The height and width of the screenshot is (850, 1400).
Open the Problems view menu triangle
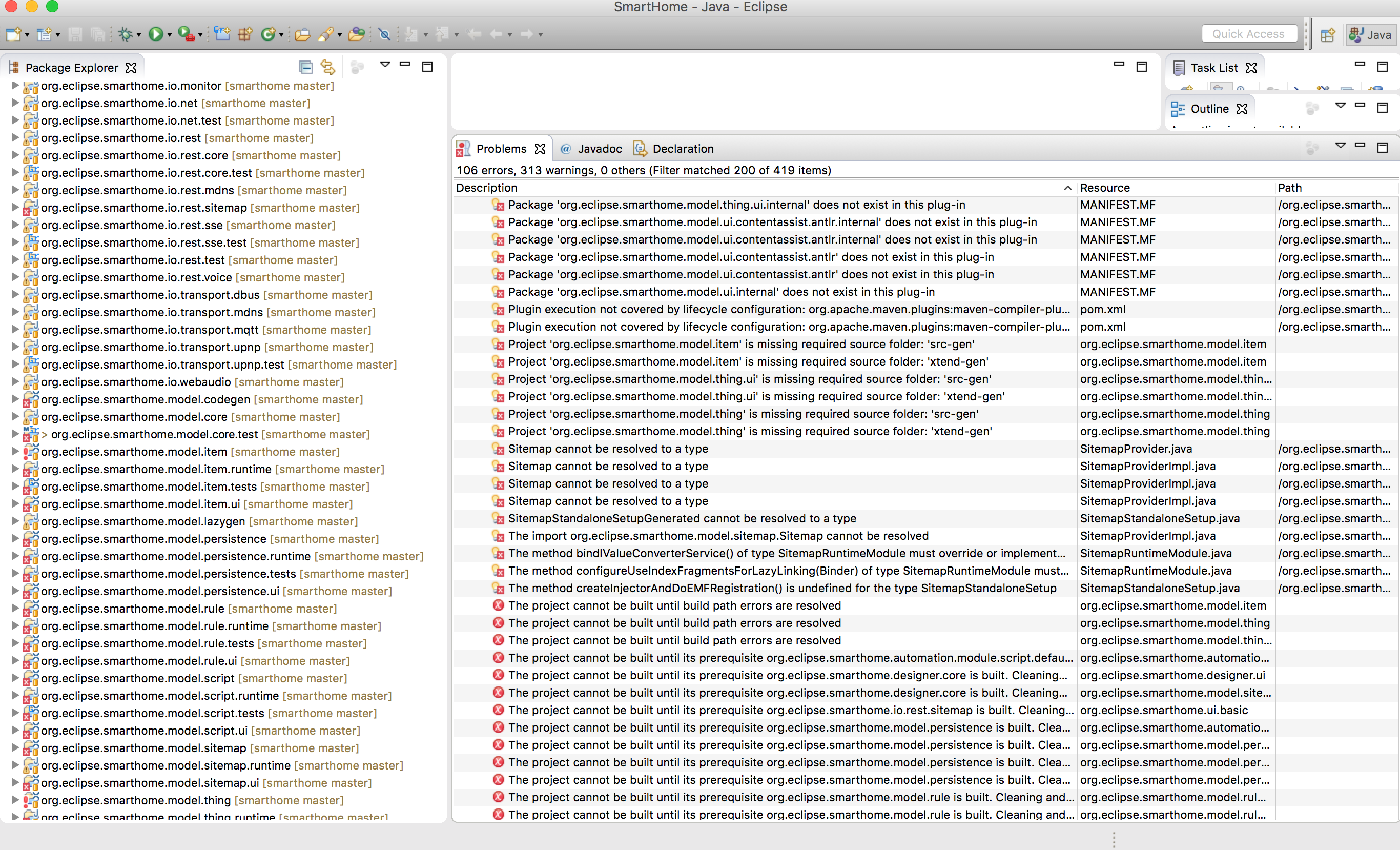(x=1341, y=146)
